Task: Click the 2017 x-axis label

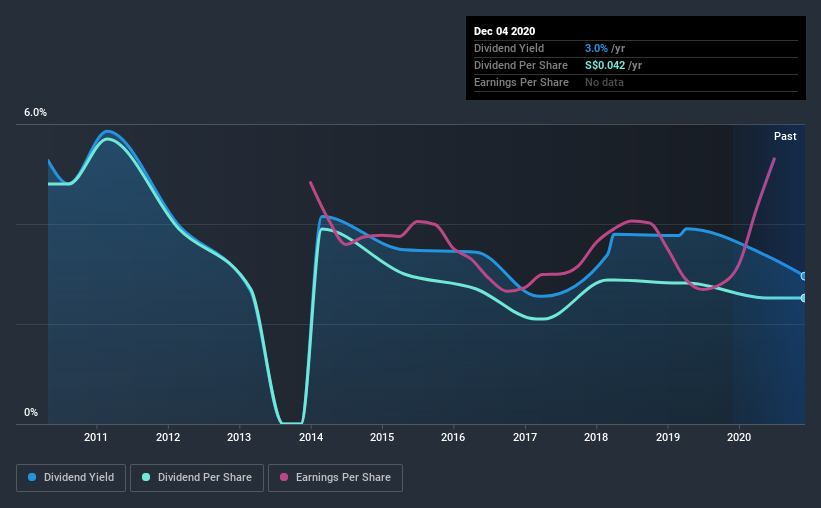Action: pyautogui.click(x=525, y=437)
